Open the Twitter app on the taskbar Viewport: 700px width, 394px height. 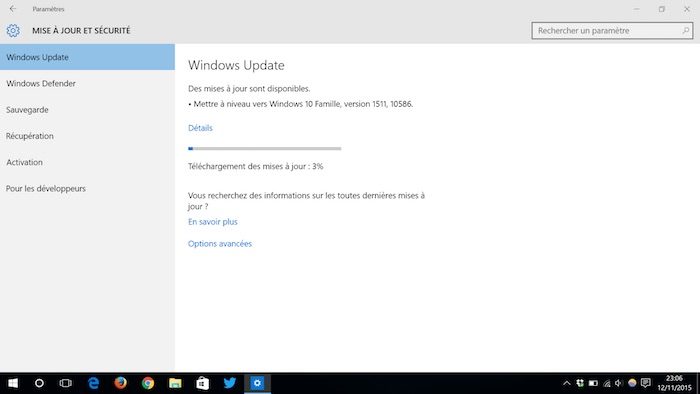pos(230,383)
